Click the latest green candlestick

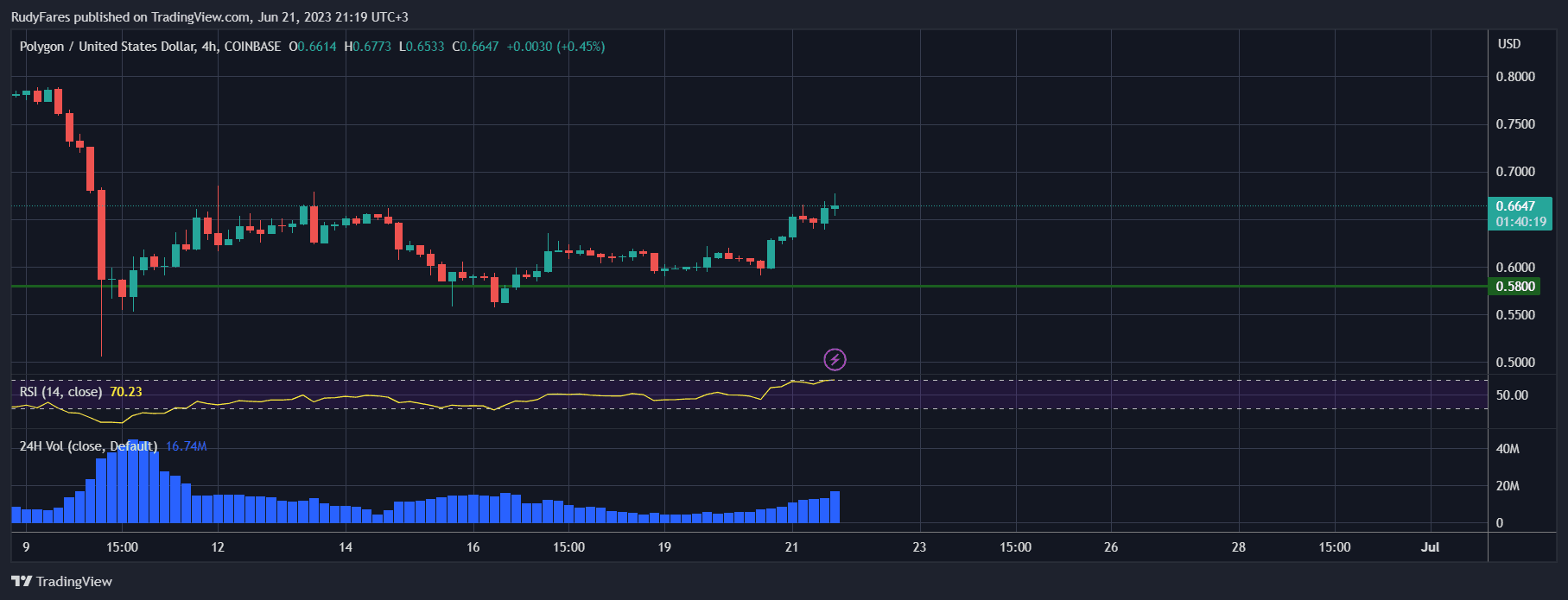(835, 206)
